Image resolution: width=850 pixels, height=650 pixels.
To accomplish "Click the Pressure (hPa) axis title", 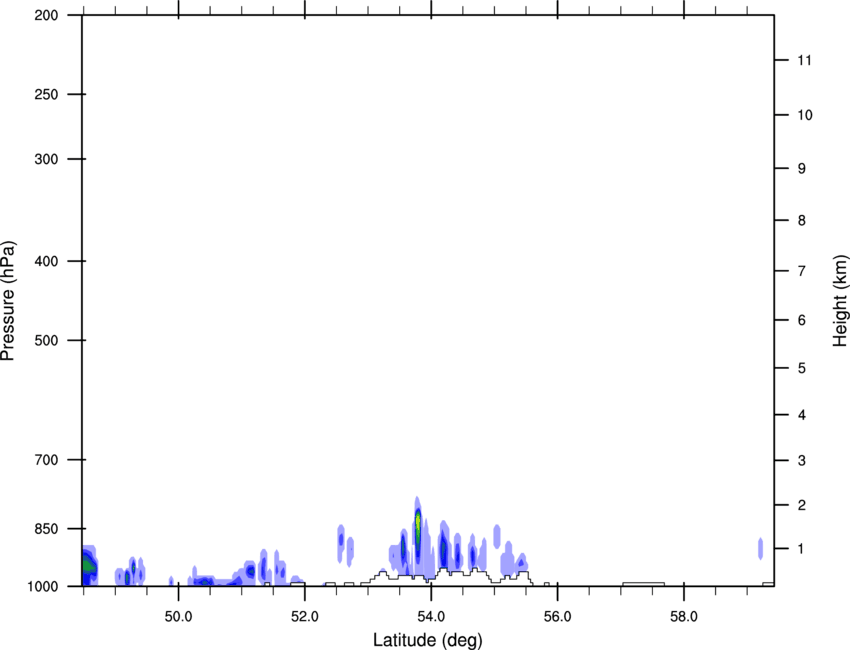I will [x=8, y=301].
